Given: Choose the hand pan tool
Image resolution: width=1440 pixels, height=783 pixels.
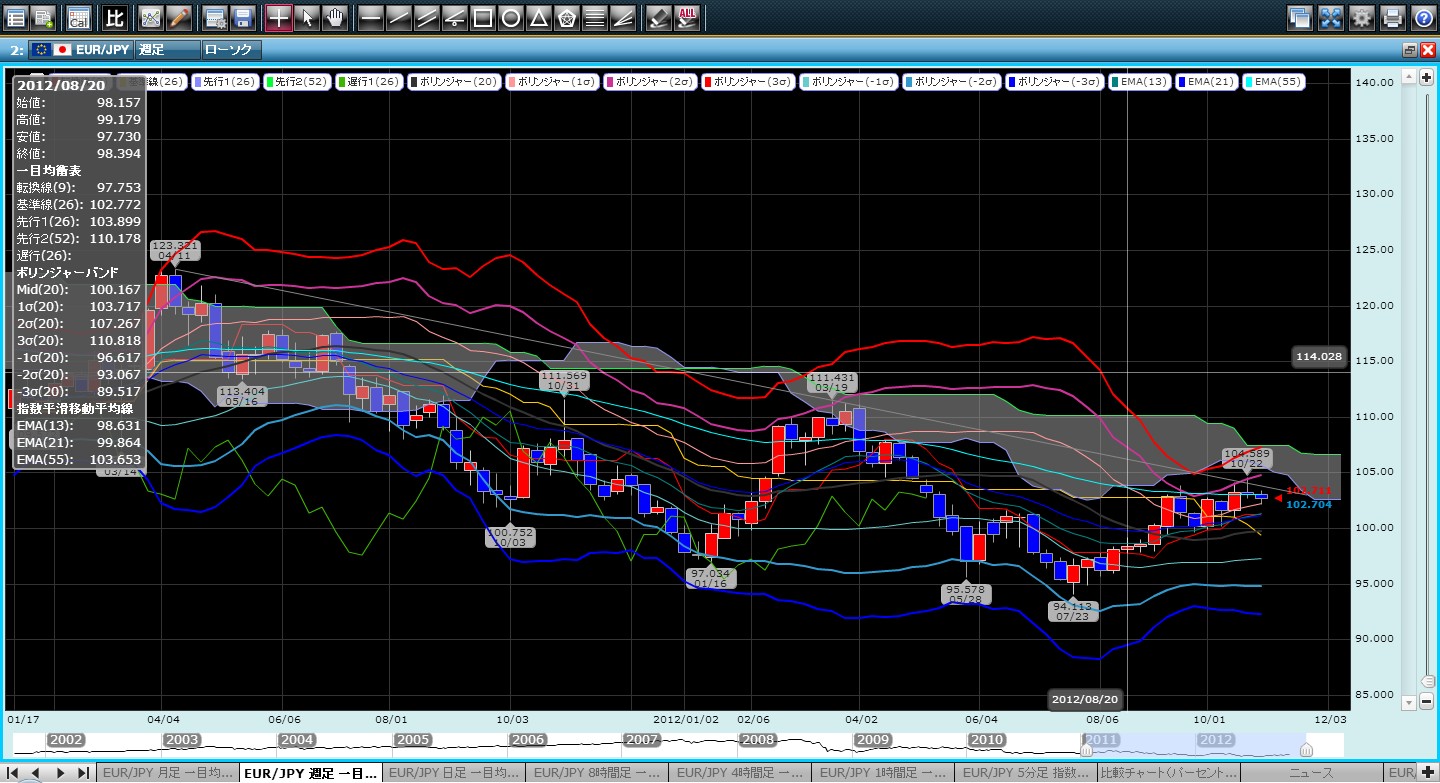Looking at the screenshot, I should click(334, 17).
